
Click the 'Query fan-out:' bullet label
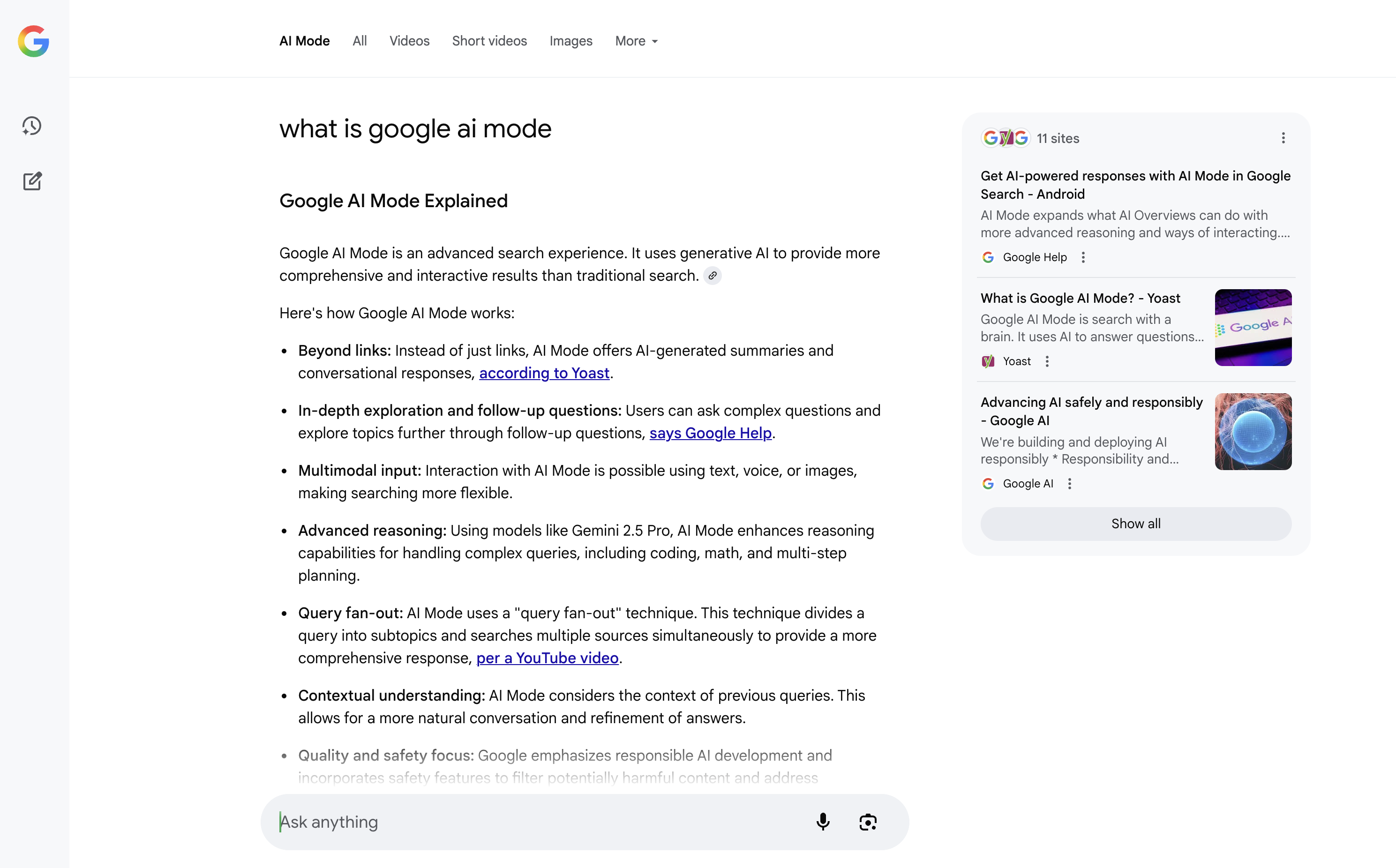point(350,613)
